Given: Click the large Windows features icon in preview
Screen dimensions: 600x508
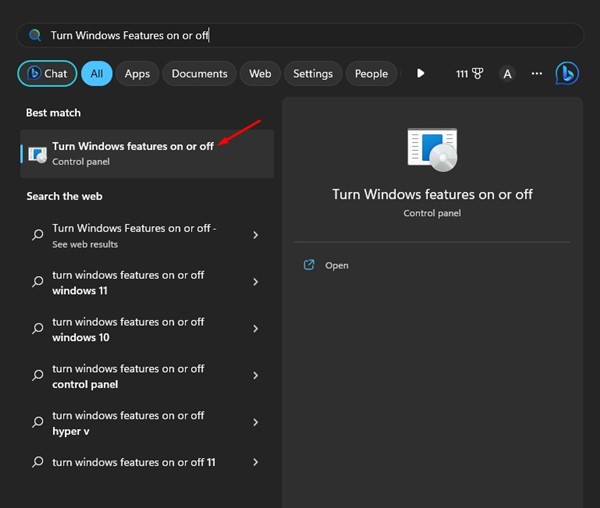Looking at the screenshot, I should pyautogui.click(x=432, y=149).
